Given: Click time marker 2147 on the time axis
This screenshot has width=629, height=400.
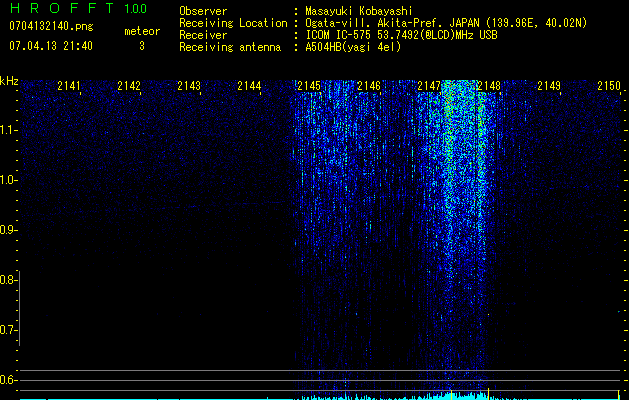Looking at the screenshot, I should pyautogui.click(x=429, y=86).
